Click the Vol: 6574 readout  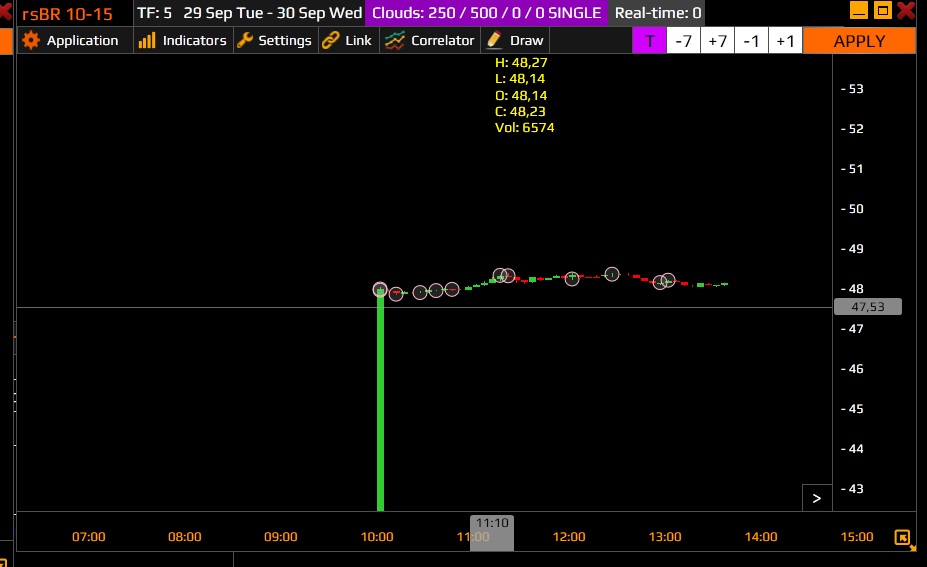(524, 128)
